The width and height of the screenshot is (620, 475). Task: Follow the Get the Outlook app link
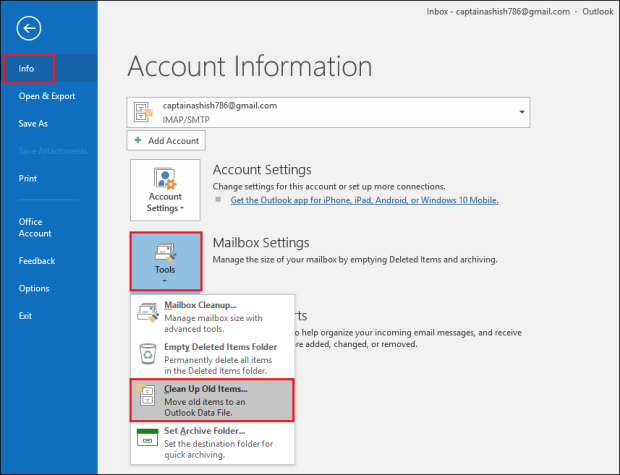coord(364,200)
